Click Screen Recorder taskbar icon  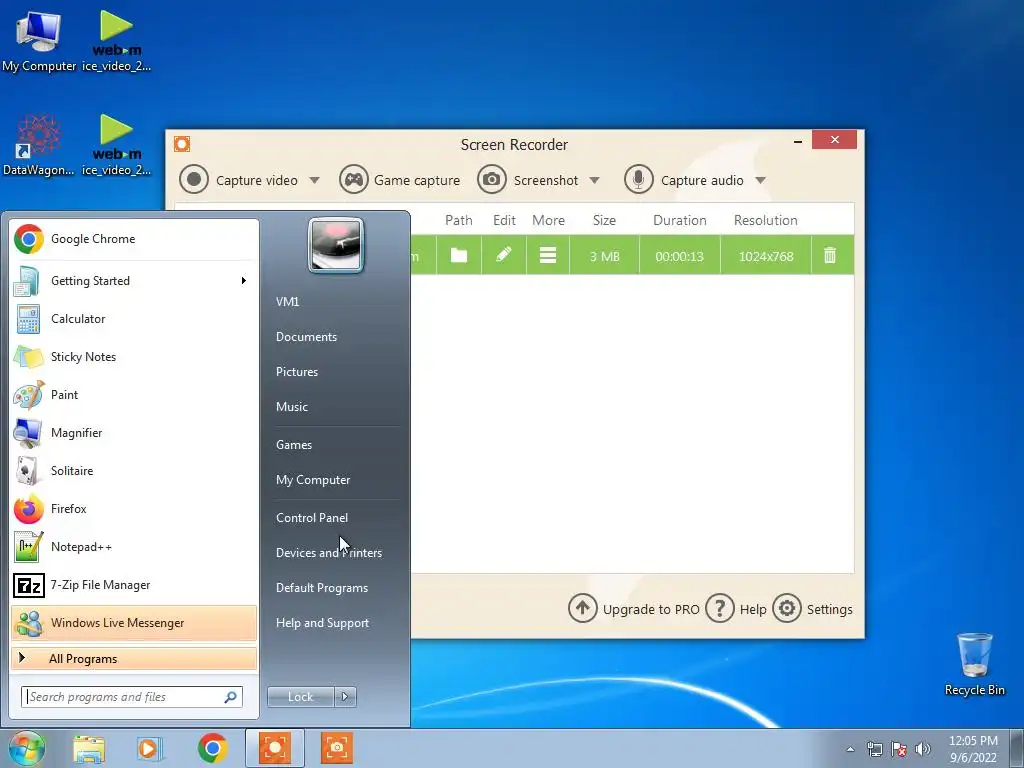pyautogui.click(x=275, y=748)
